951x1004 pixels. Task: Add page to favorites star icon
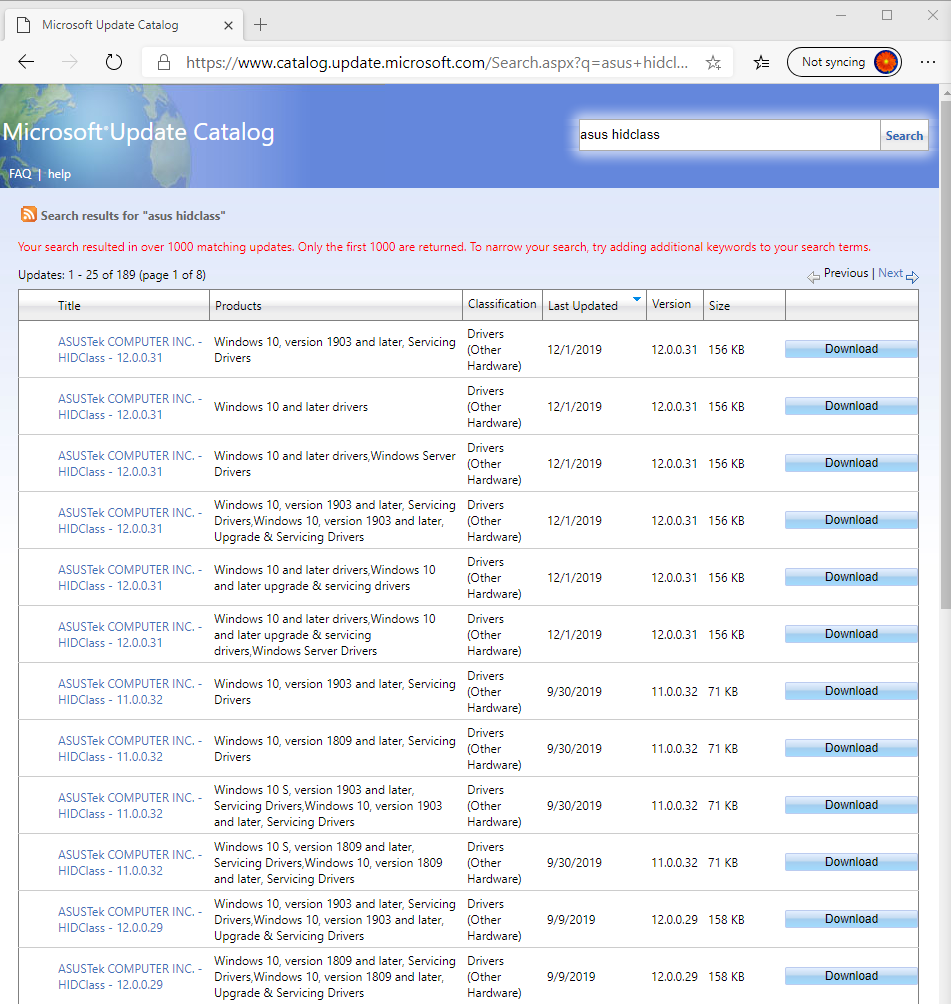(713, 62)
